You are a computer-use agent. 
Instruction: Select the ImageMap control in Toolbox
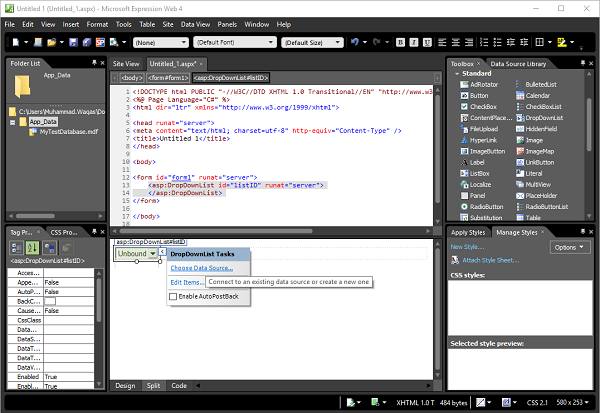(541, 150)
